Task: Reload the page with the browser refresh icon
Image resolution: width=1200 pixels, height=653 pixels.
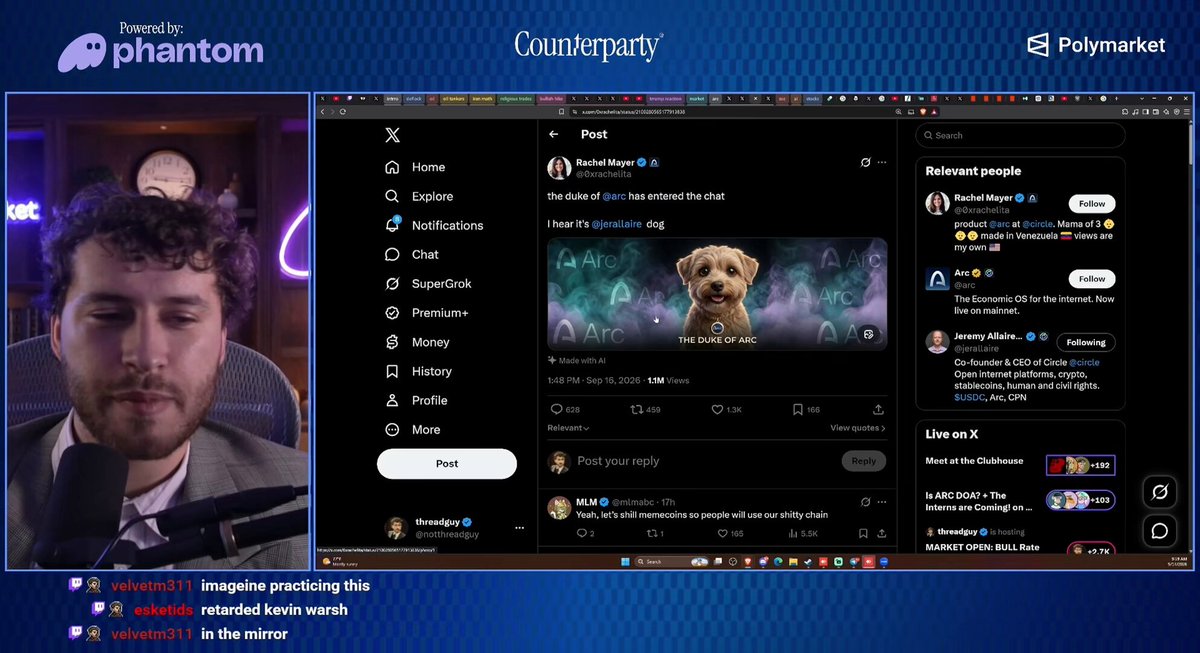Action: pyautogui.click(x=344, y=112)
